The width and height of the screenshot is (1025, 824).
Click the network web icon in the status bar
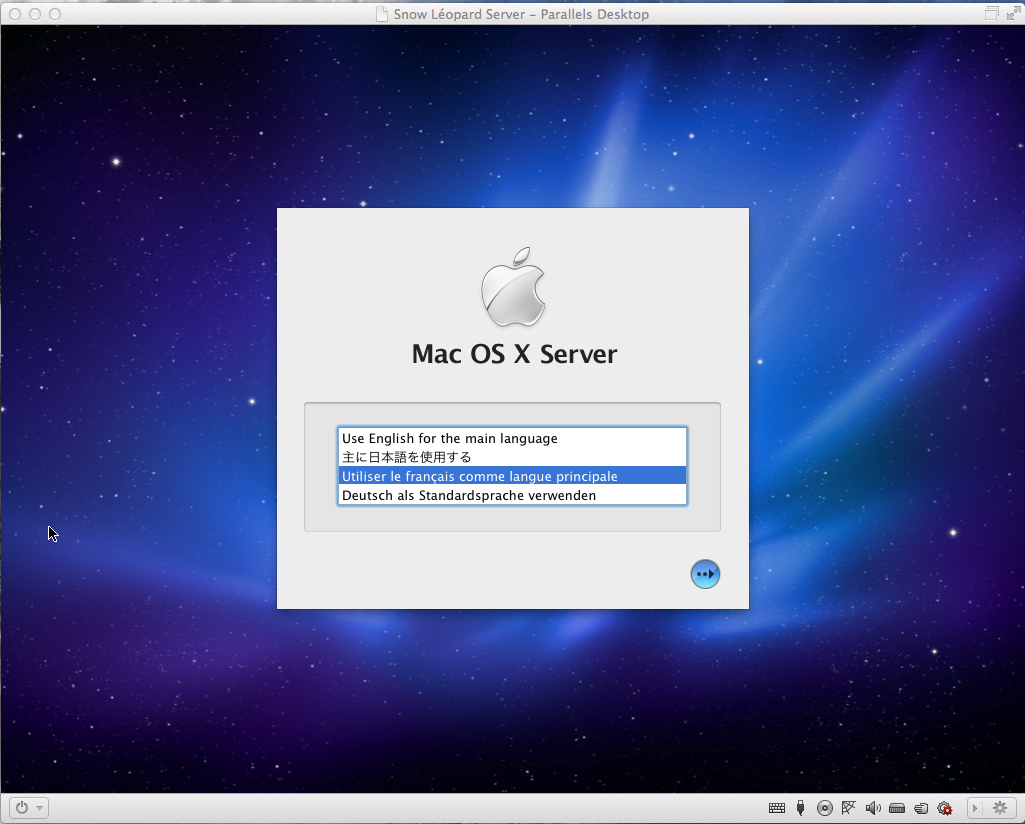(849, 808)
